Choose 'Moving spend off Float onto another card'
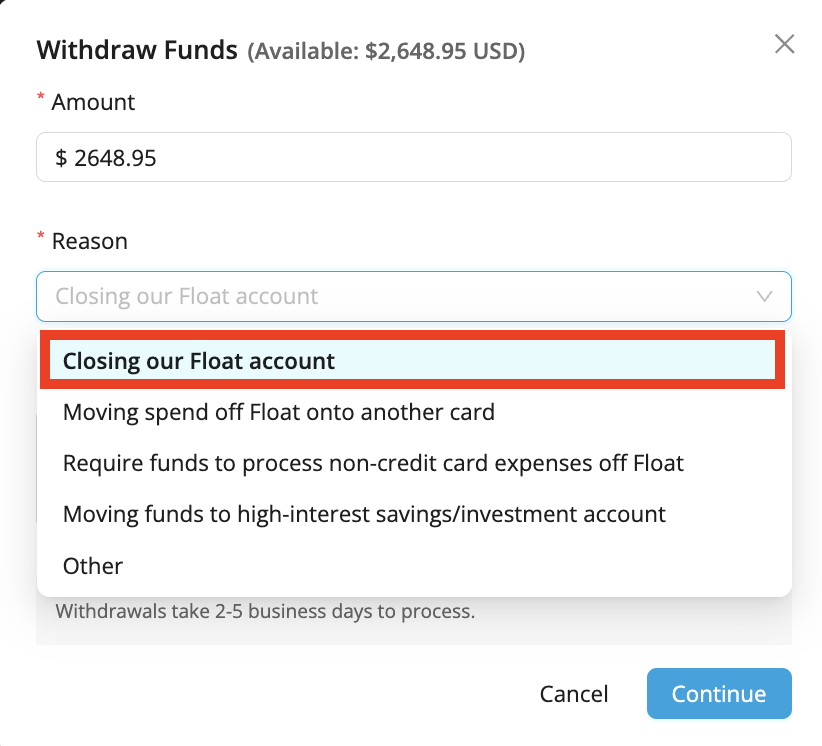 point(278,412)
